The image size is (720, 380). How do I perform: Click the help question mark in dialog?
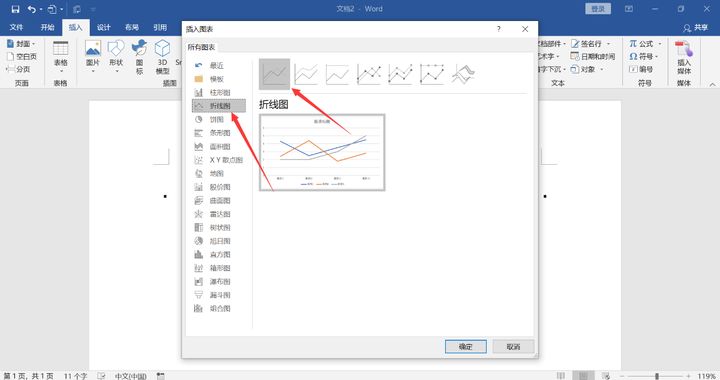[499, 29]
